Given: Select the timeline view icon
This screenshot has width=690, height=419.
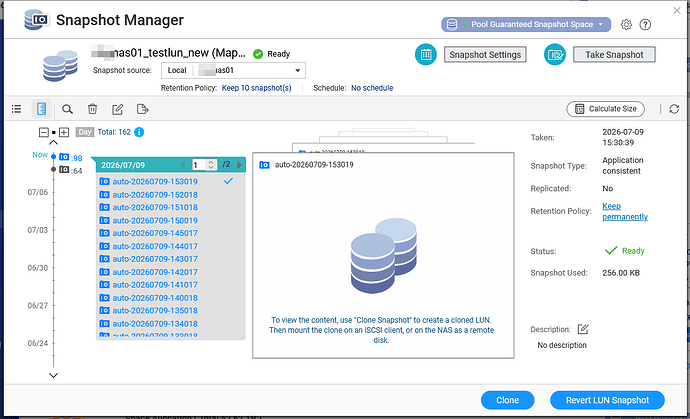Looking at the screenshot, I should pyautogui.click(x=41, y=109).
